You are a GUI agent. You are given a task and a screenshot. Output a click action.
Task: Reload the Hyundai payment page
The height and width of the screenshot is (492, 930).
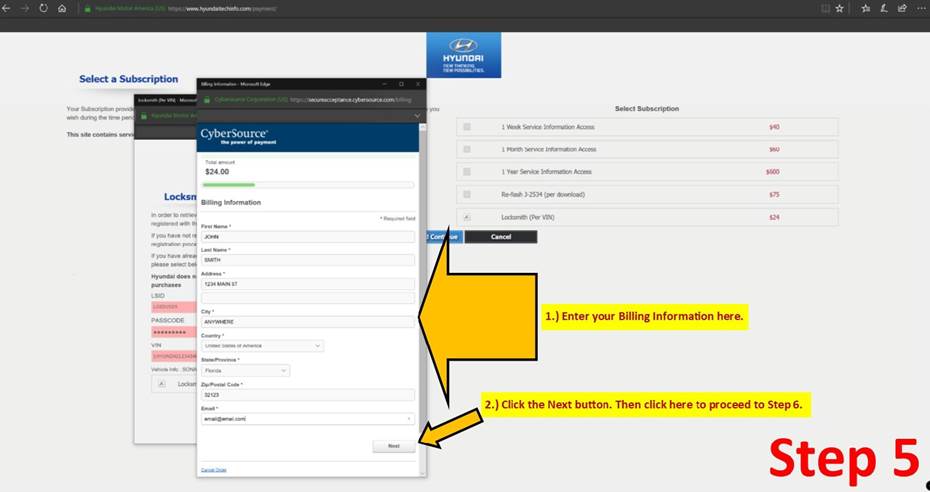[43, 9]
